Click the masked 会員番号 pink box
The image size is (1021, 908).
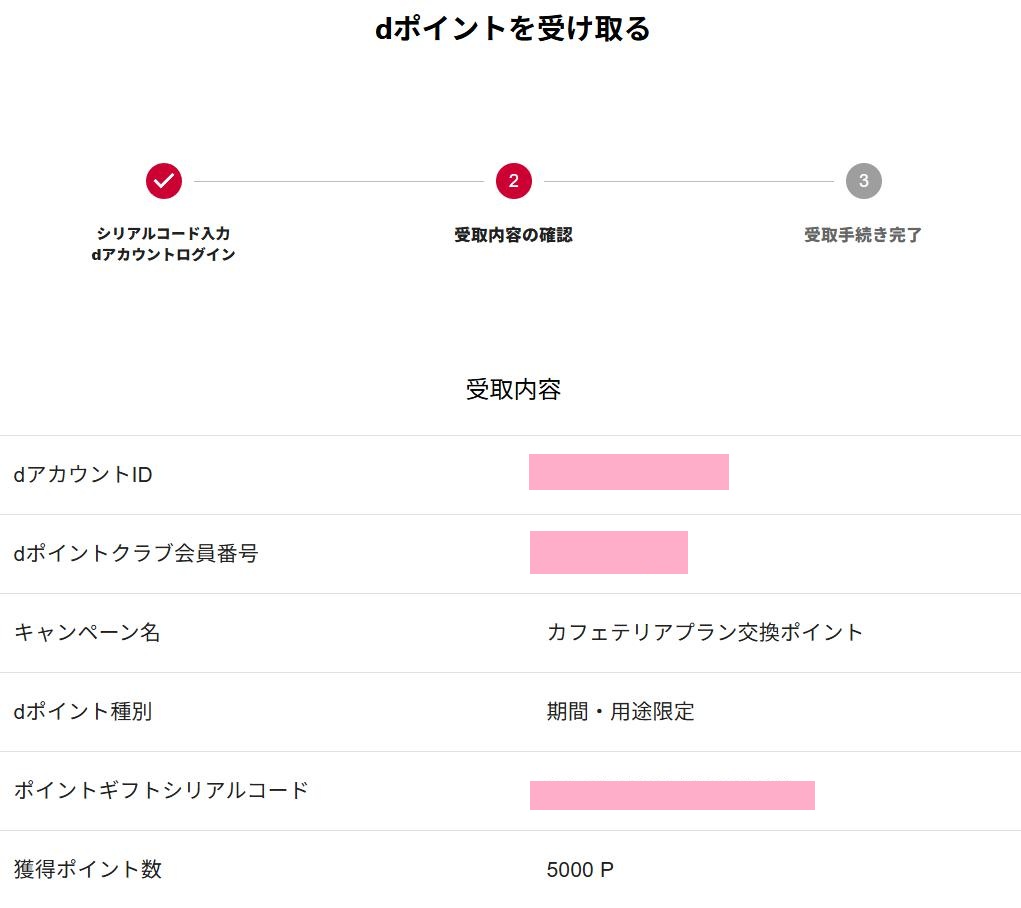tap(608, 553)
